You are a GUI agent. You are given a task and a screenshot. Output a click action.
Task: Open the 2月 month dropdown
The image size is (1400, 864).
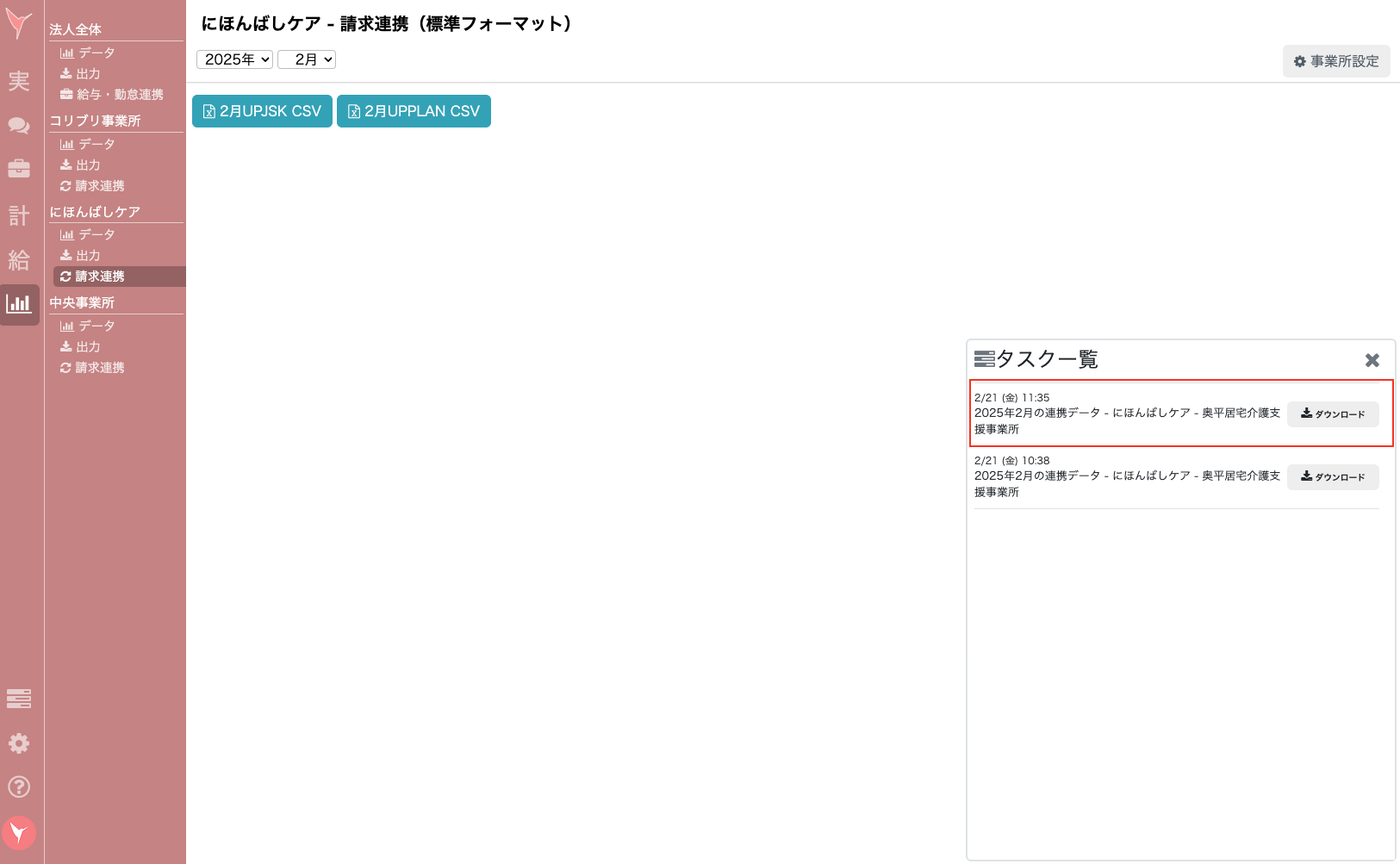(x=307, y=59)
